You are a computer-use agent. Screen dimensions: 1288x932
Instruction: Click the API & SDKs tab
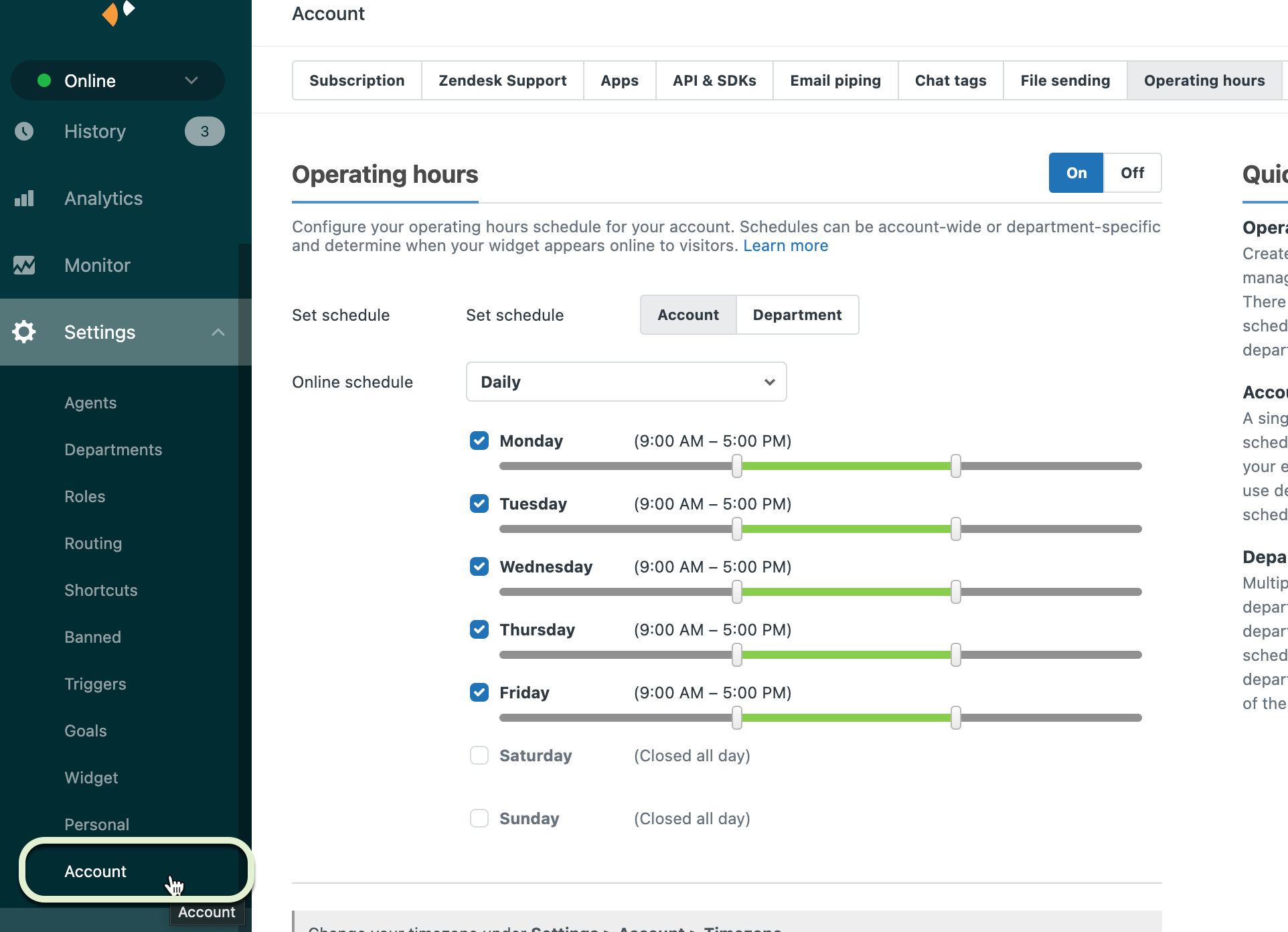coord(713,79)
